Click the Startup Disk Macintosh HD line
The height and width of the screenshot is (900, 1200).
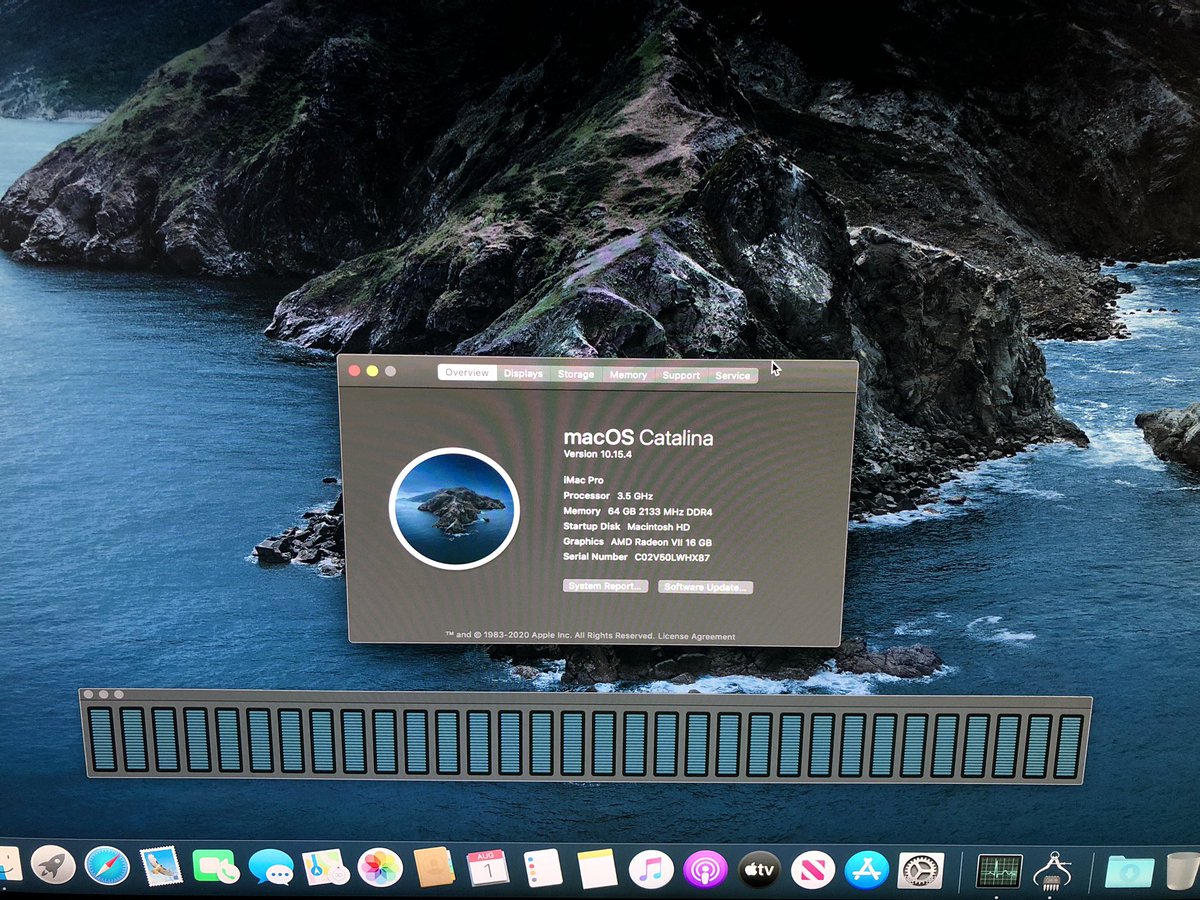pyautogui.click(x=627, y=526)
